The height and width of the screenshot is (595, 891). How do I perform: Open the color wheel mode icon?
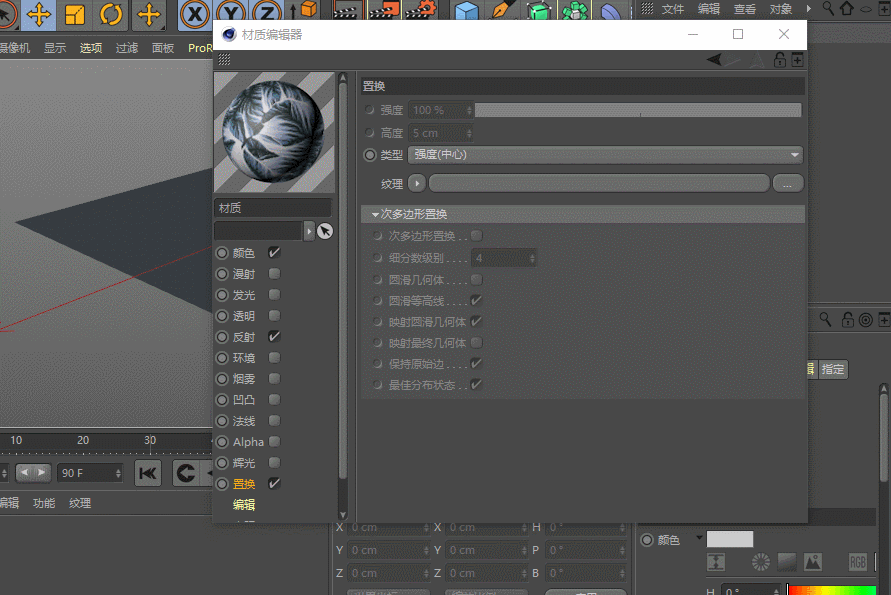point(762,562)
